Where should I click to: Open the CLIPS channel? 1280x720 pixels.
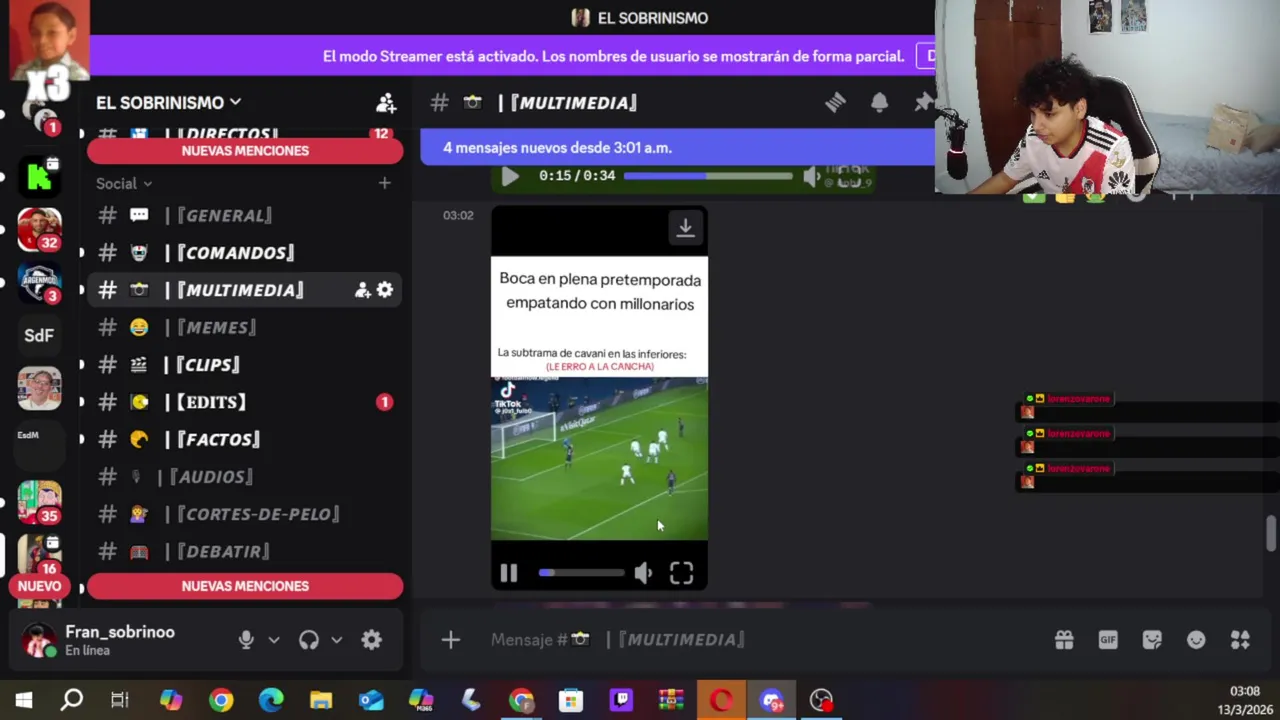coord(245,365)
